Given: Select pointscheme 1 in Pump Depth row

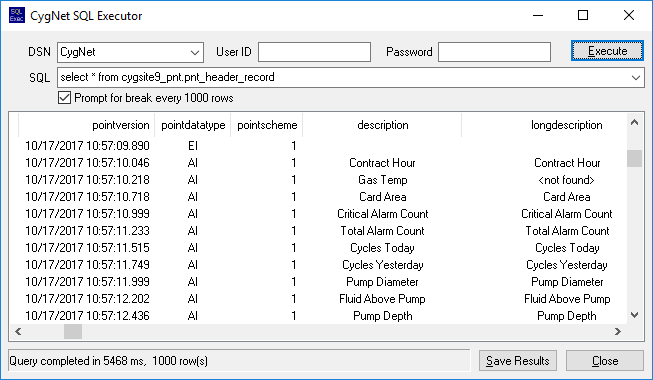Looking at the screenshot, I should (x=294, y=316).
